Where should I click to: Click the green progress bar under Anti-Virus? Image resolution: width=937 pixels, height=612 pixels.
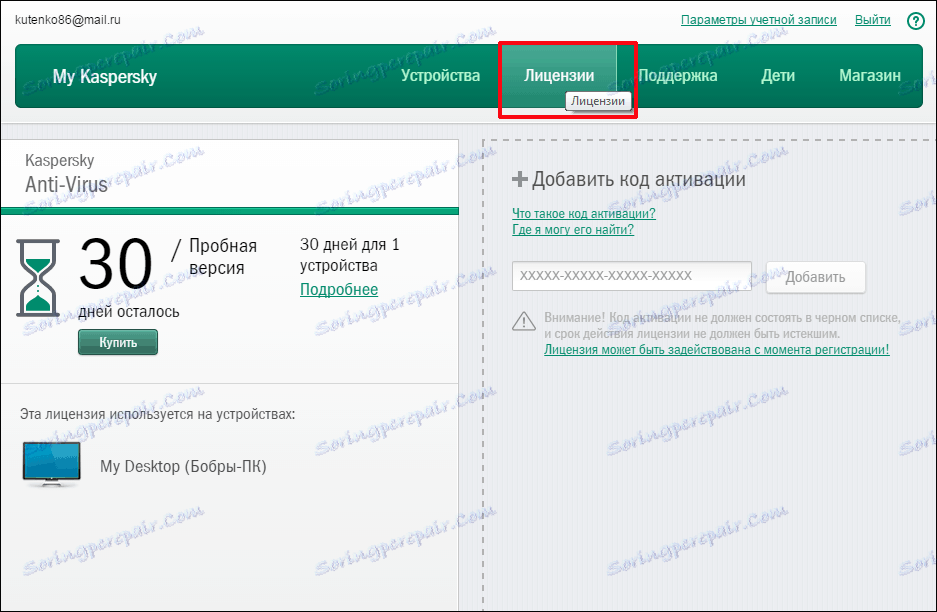point(228,210)
